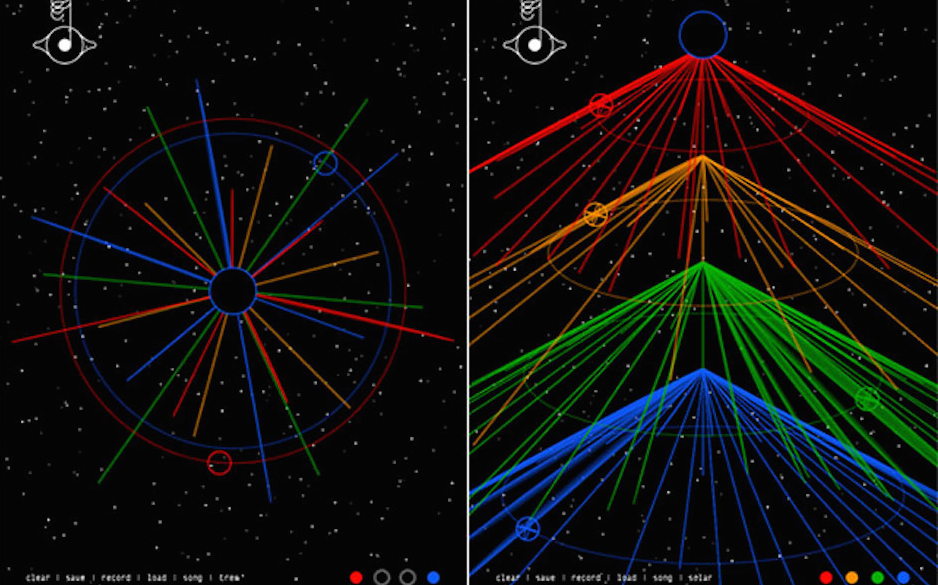Enable the first gray circle in left panel
The width and height of the screenshot is (938, 585).
pos(381,577)
